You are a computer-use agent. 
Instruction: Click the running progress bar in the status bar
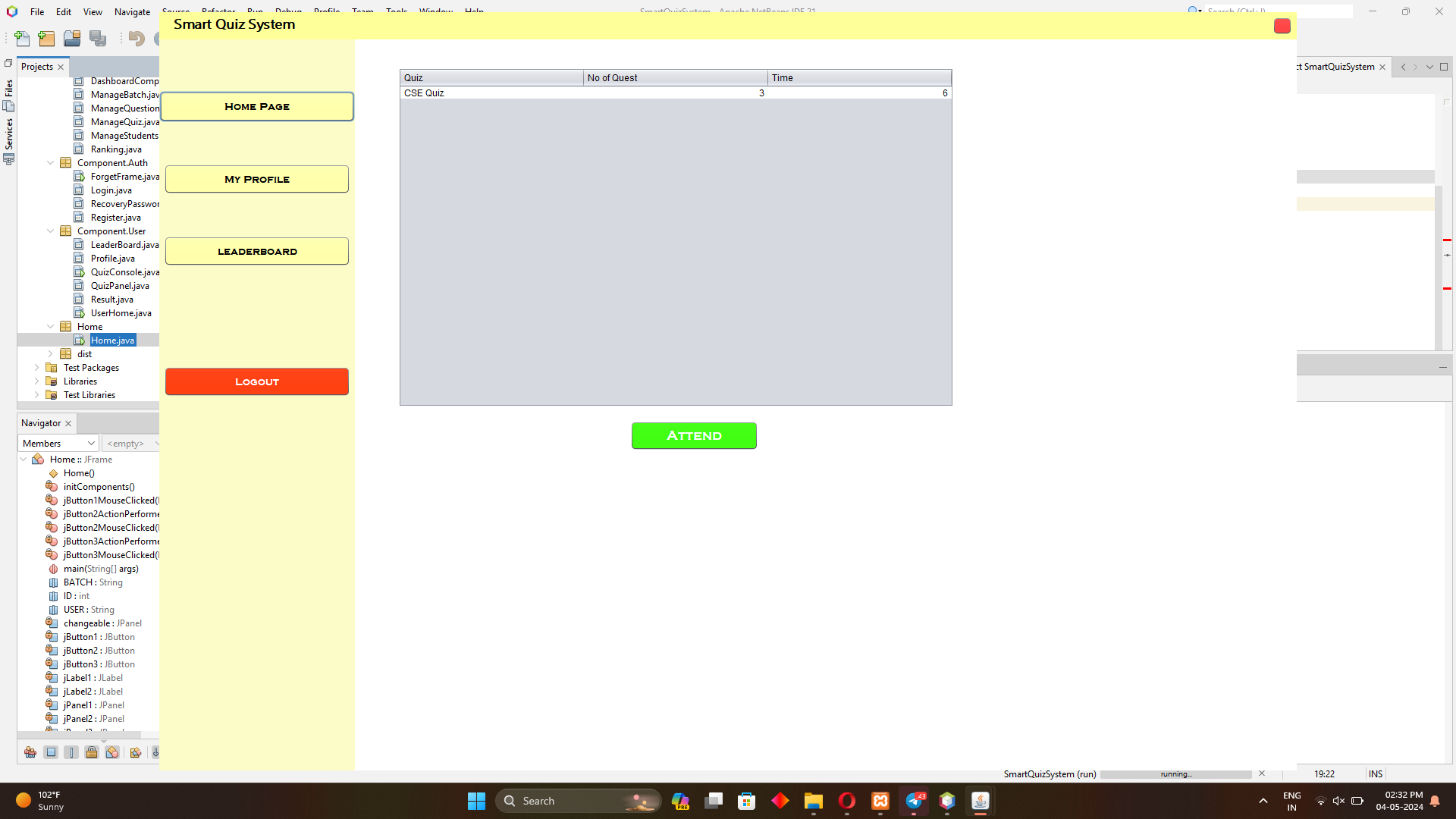pos(1175,774)
